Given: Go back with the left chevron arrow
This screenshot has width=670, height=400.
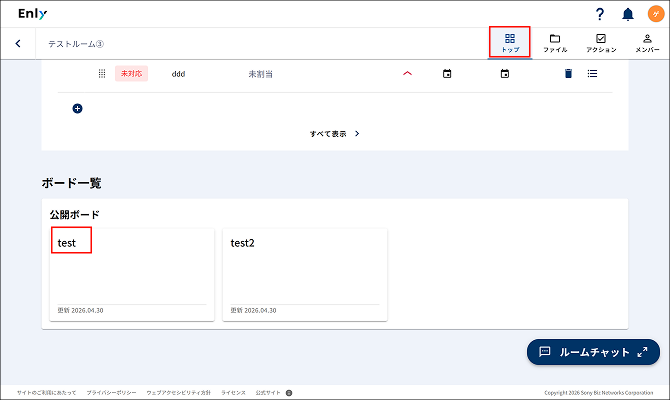Looking at the screenshot, I should (x=18, y=43).
